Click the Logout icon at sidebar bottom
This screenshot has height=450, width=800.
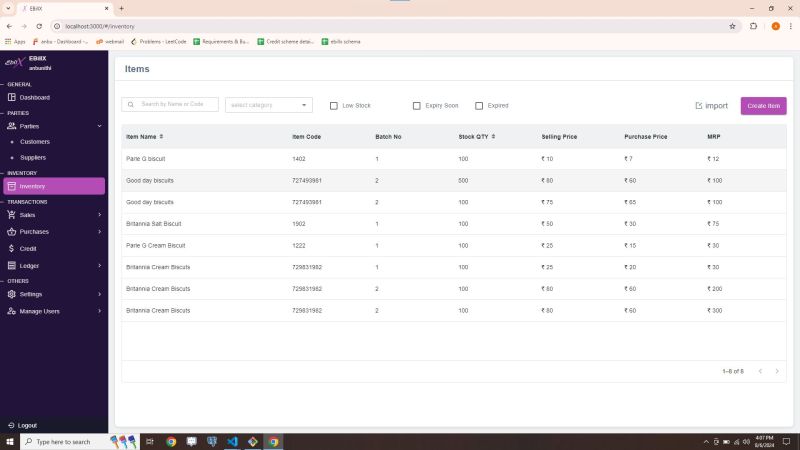coord(11,425)
